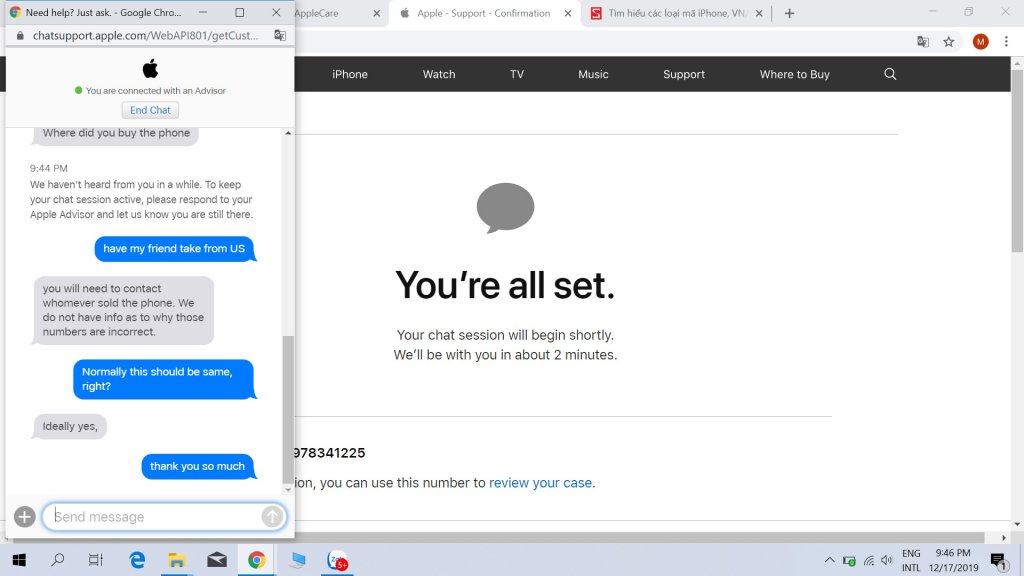Image resolution: width=1024 pixels, height=576 pixels.
Task: Click the 'whomever sold the phone' advisor message
Action: (x=123, y=310)
